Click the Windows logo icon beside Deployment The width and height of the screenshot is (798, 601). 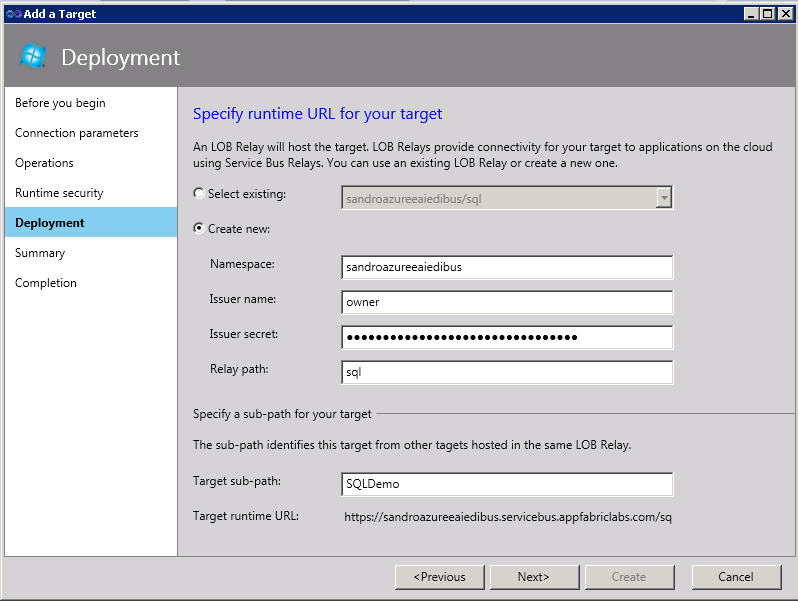pos(33,57)
